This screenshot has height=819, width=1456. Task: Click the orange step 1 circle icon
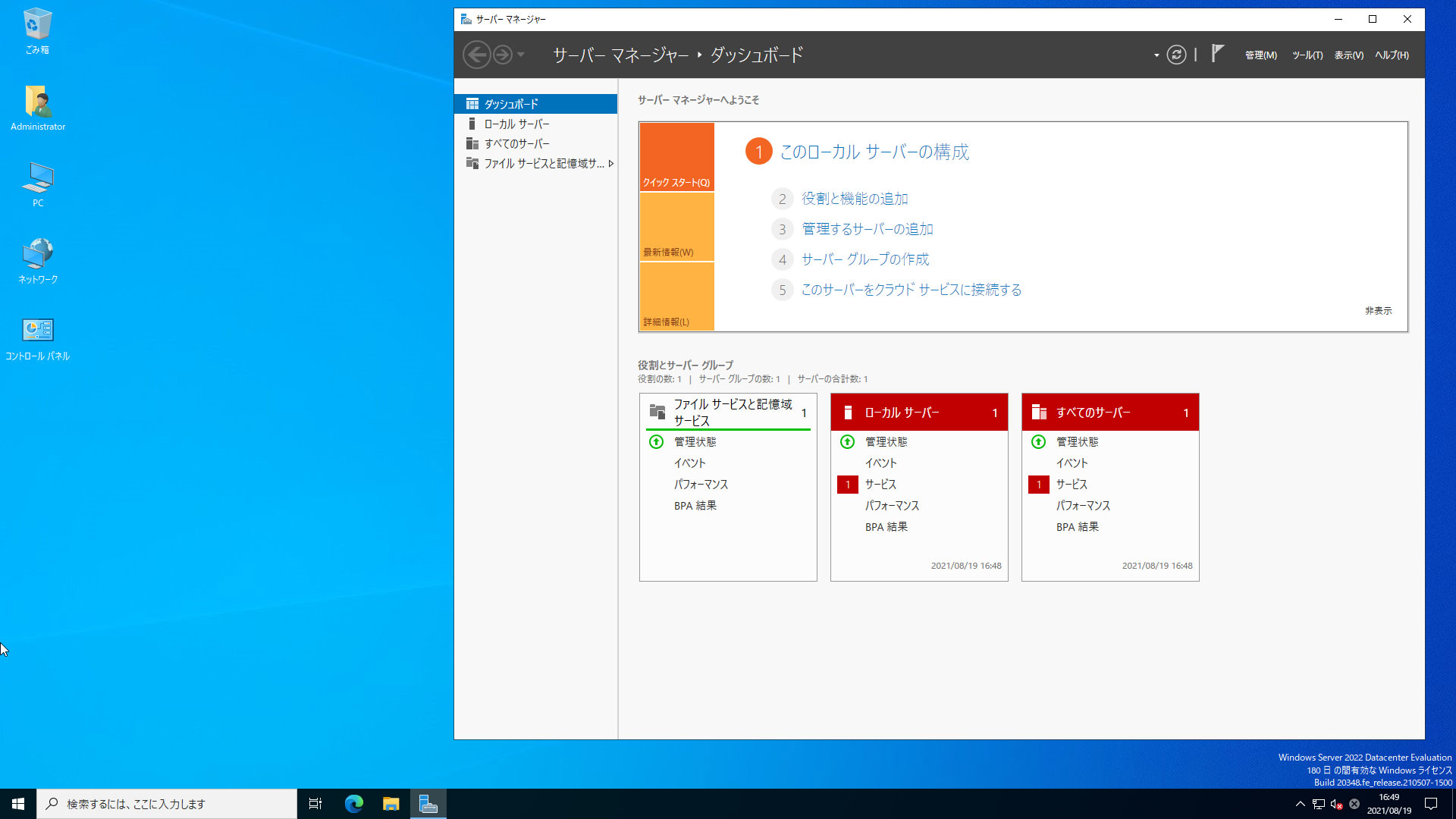(x=758, y=152)
